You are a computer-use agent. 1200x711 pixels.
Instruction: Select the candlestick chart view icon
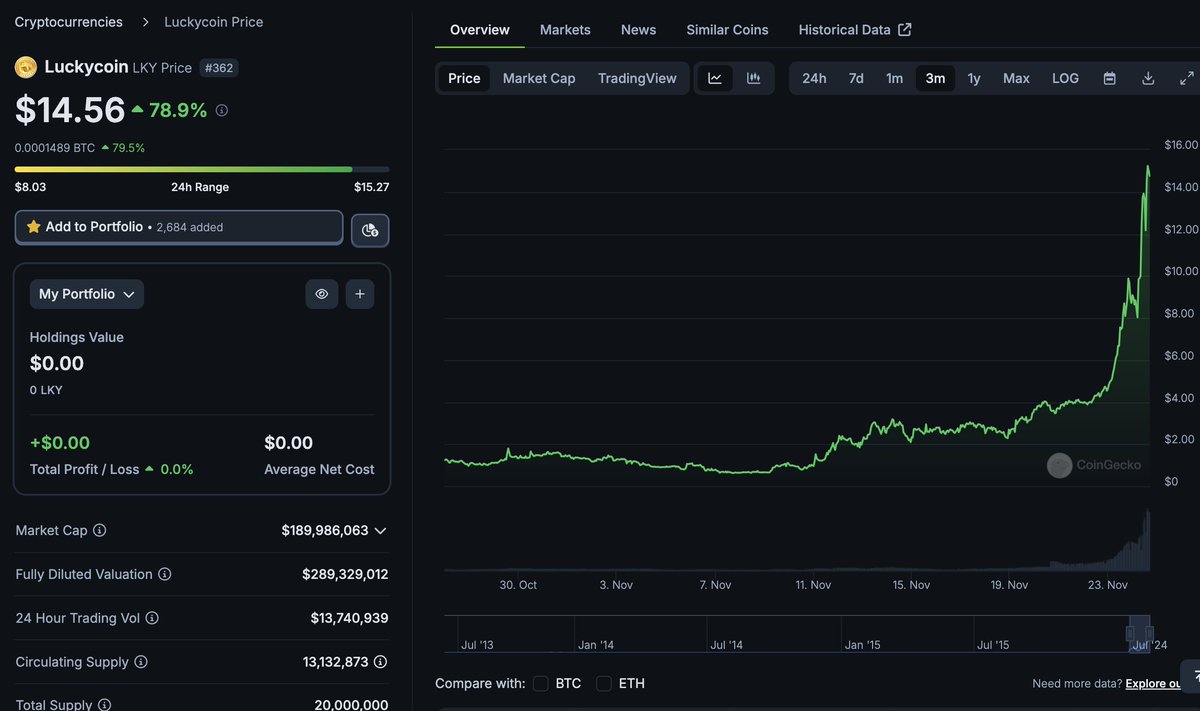click(x=754, y=78)
